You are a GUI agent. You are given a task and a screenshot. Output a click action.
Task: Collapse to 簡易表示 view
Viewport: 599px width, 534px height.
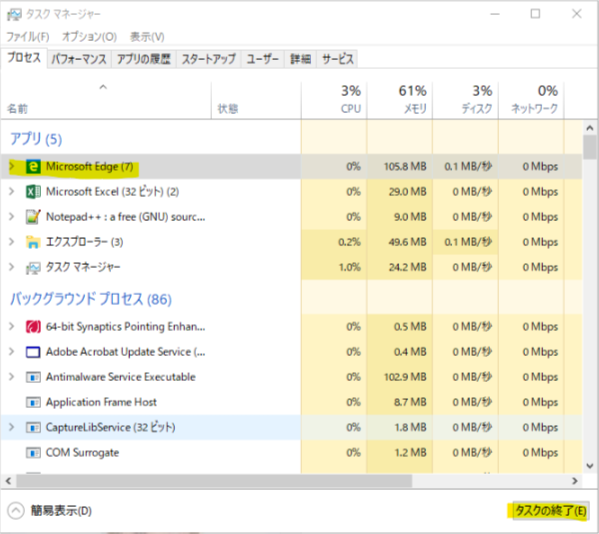pos(50,511)
